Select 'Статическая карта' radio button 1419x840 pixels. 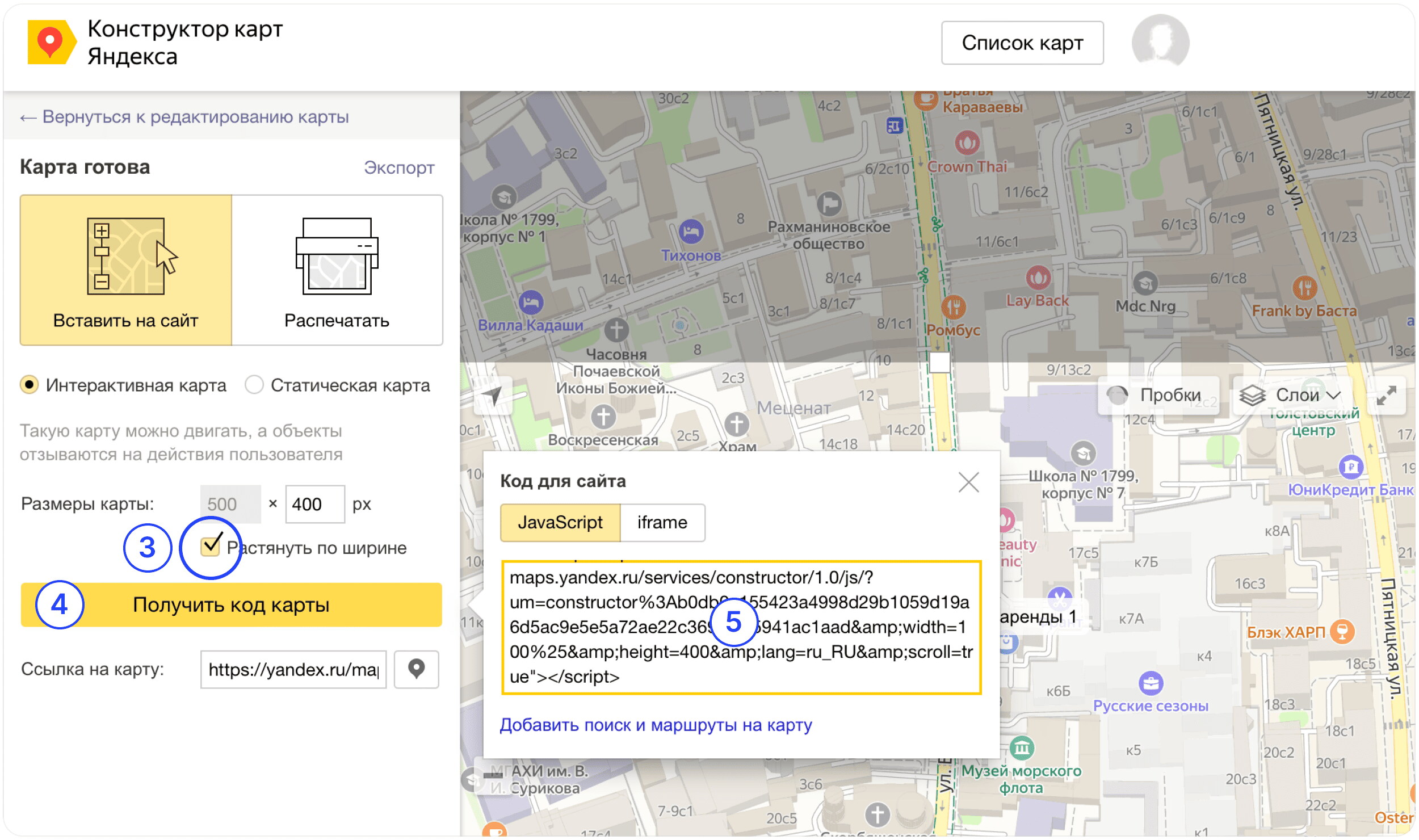(254, 385)
